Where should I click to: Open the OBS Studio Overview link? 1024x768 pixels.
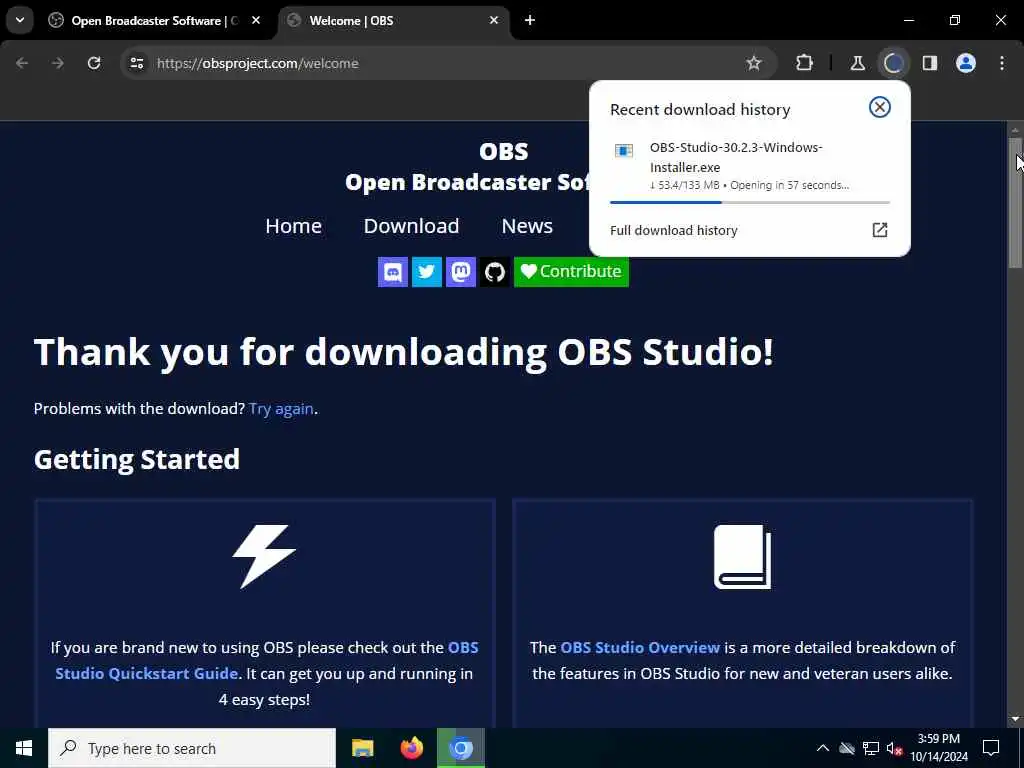coord(640,648)
